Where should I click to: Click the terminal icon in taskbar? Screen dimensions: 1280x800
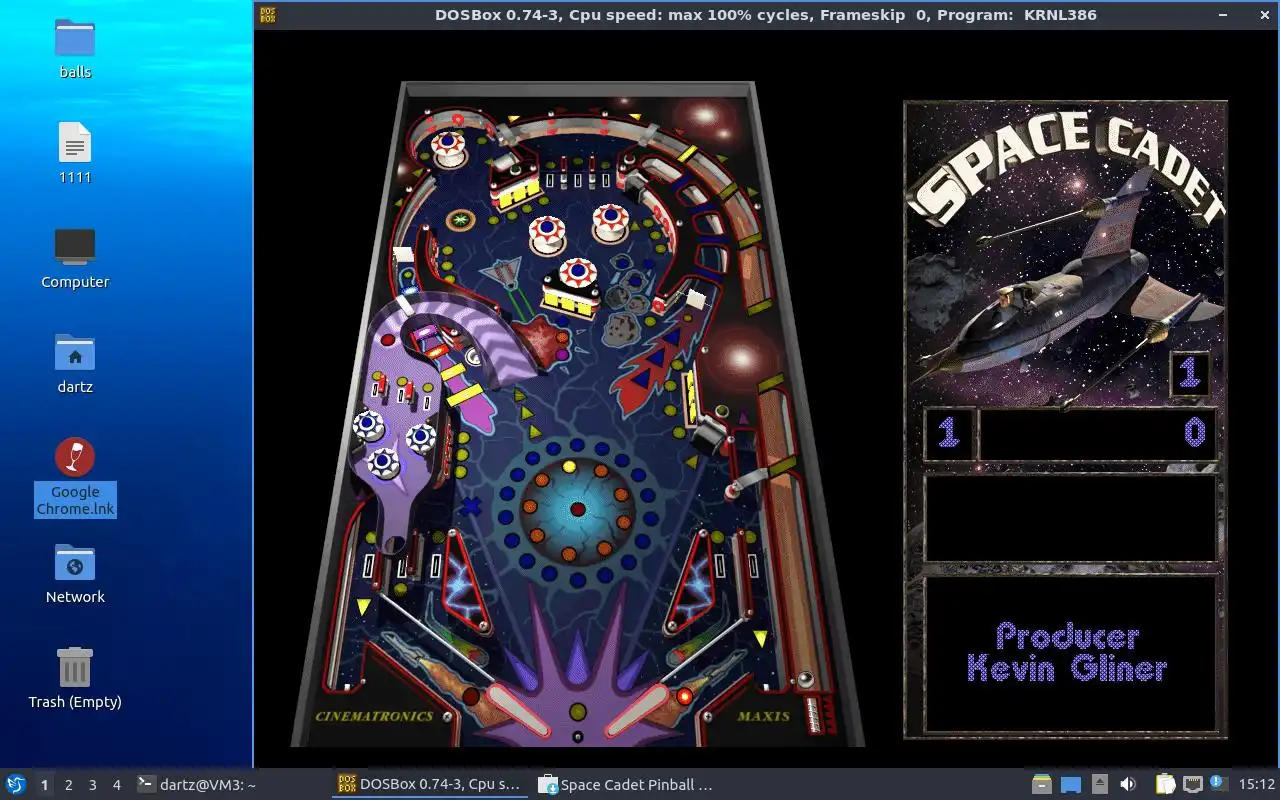point(146,785)
